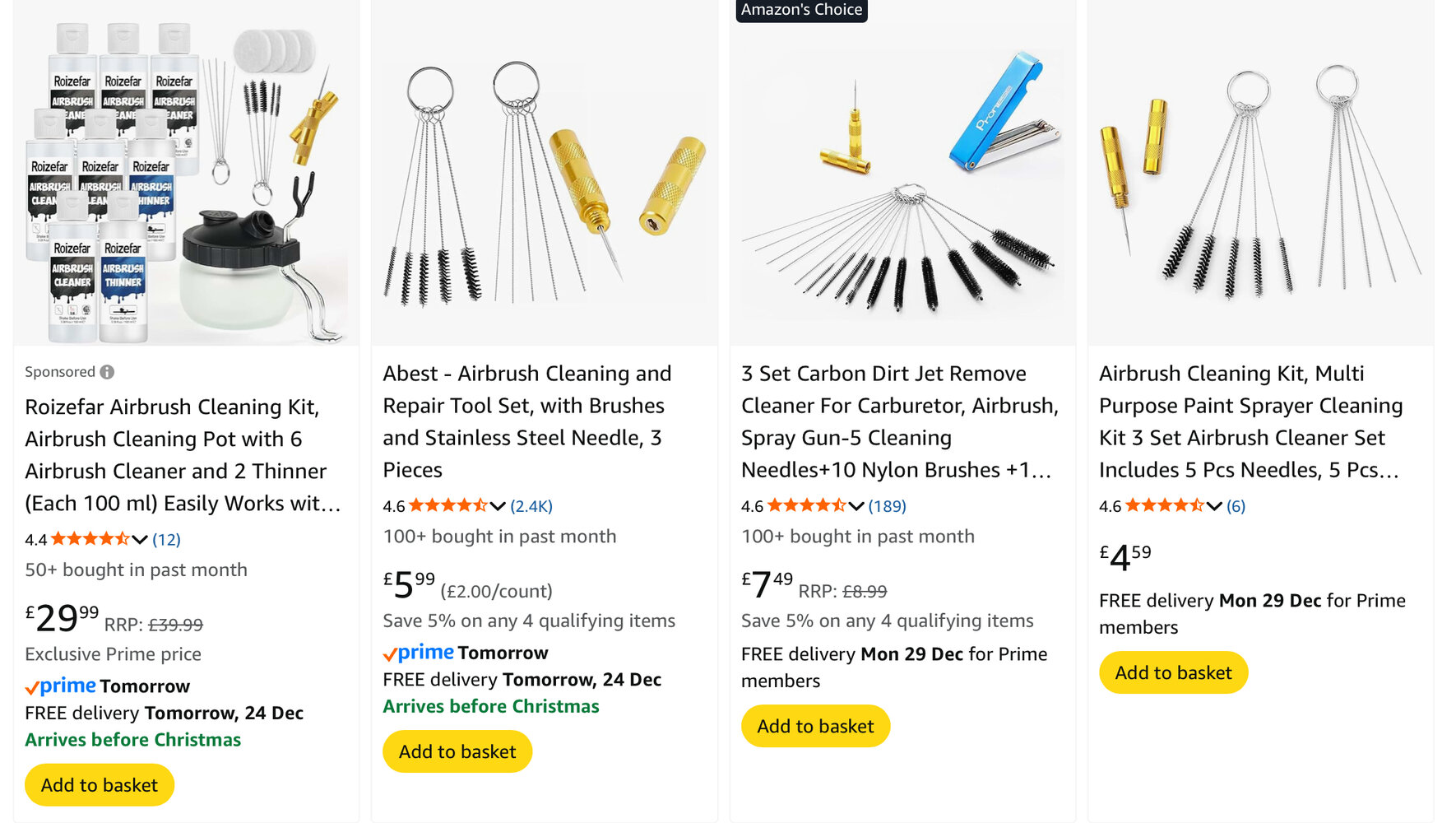Click the Prime logo on Roizefar listing
Screen dimensions: 1456x823
[61, 686]
